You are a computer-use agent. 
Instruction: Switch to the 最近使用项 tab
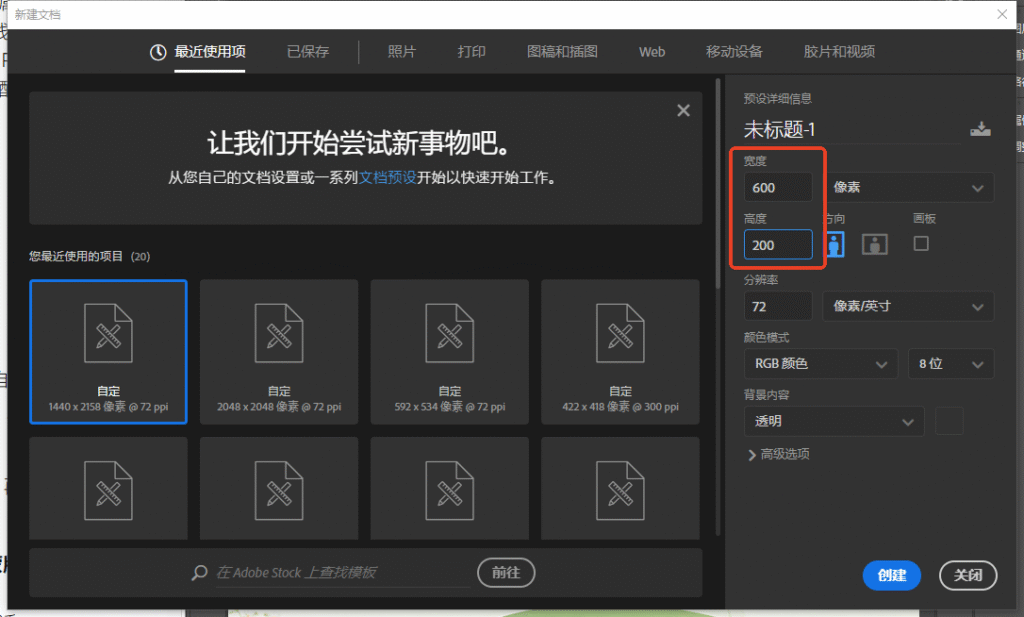click(x=210, y=52)
